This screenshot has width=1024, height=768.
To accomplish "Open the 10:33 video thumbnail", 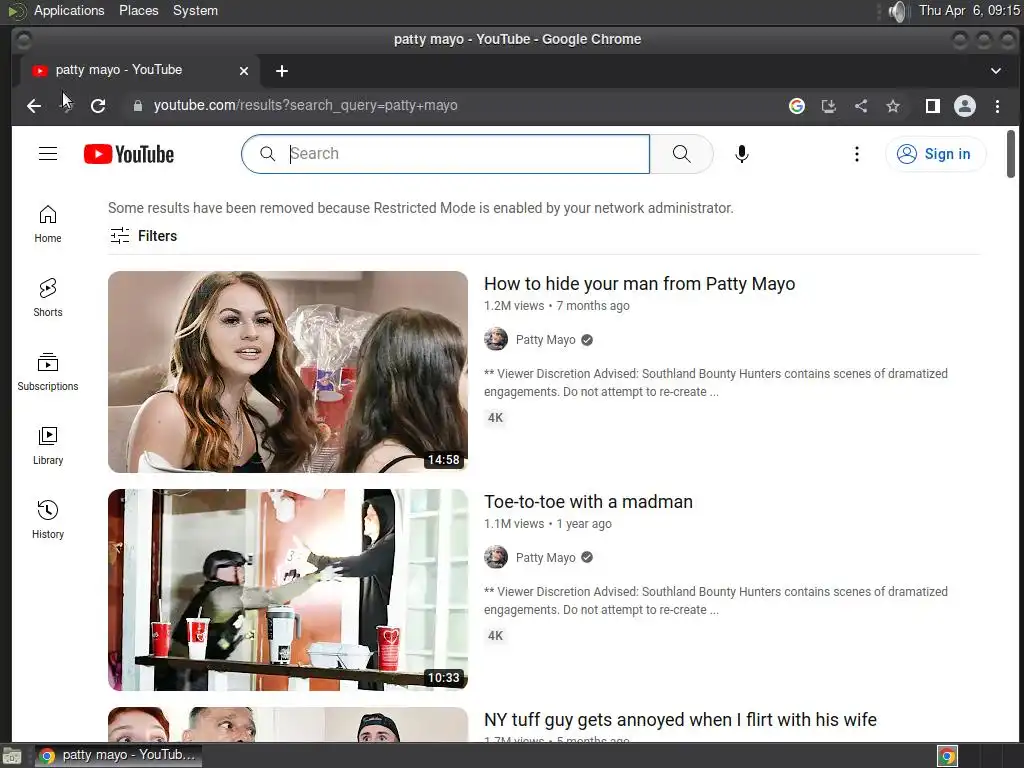I will pos(288,590).
